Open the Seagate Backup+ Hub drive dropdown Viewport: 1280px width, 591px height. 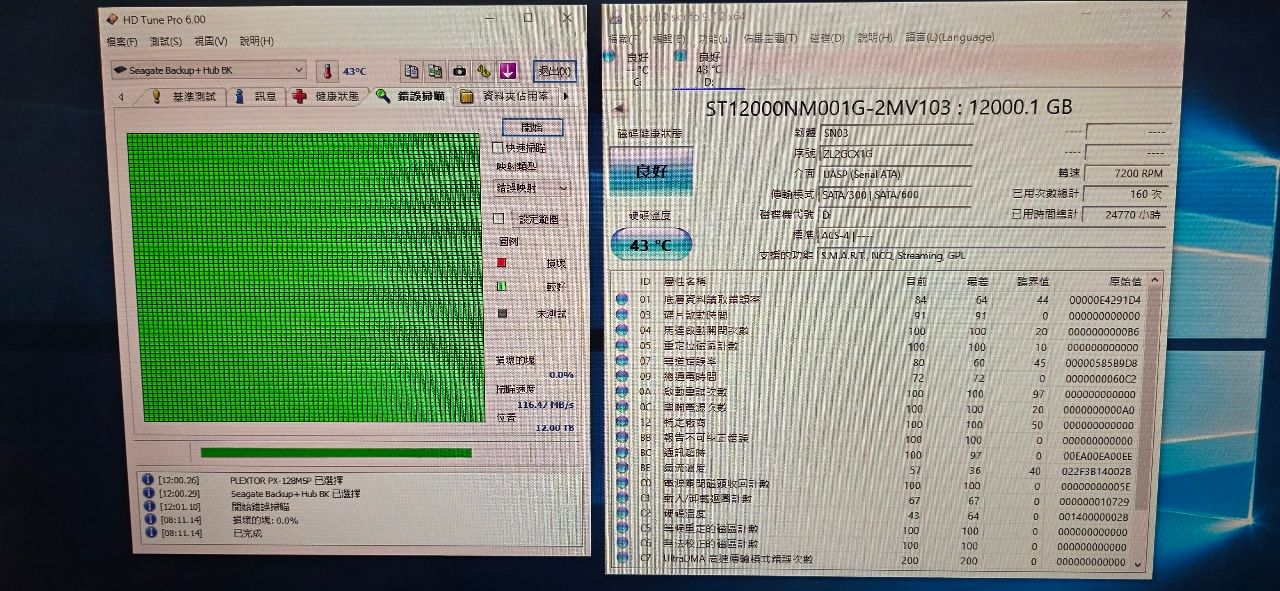(x=208, y=70)
